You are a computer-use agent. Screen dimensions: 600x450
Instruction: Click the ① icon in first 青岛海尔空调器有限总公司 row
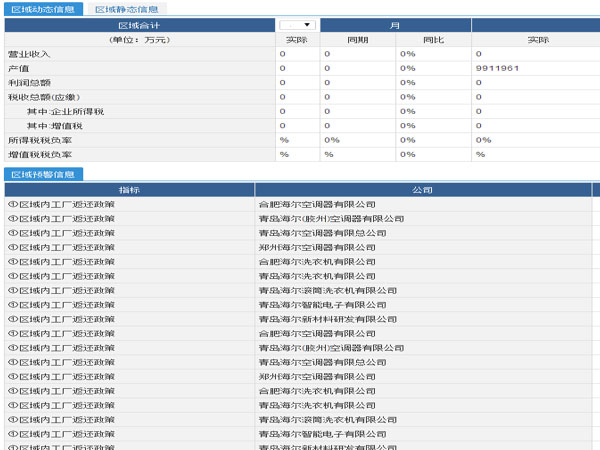(13, 233)
